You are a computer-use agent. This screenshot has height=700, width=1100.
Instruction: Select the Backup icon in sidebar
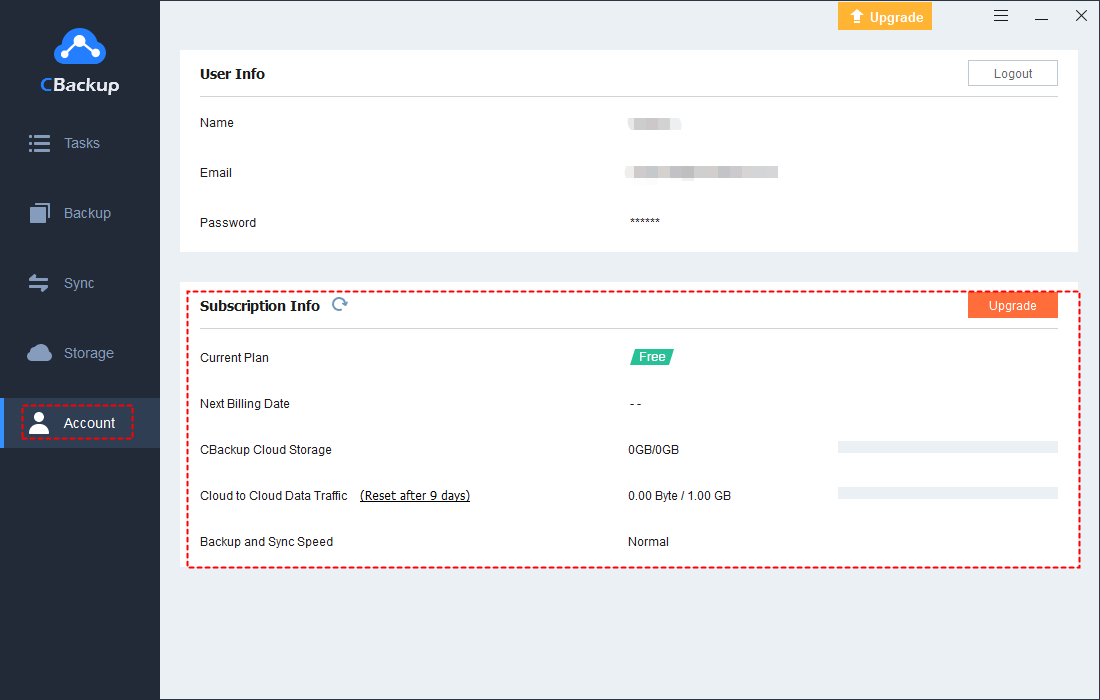pos(40,213)
